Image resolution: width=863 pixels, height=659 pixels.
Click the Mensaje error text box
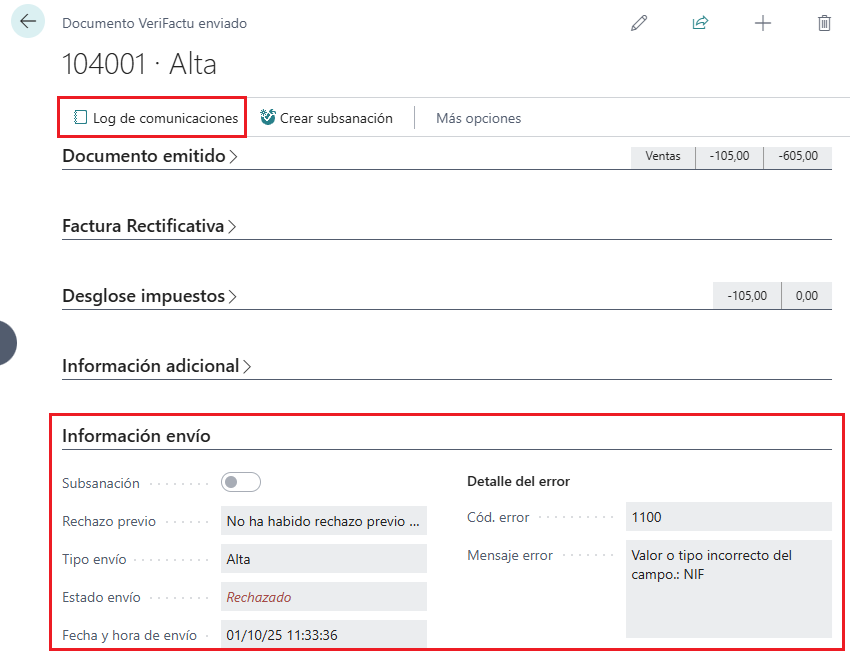point(728,588)
